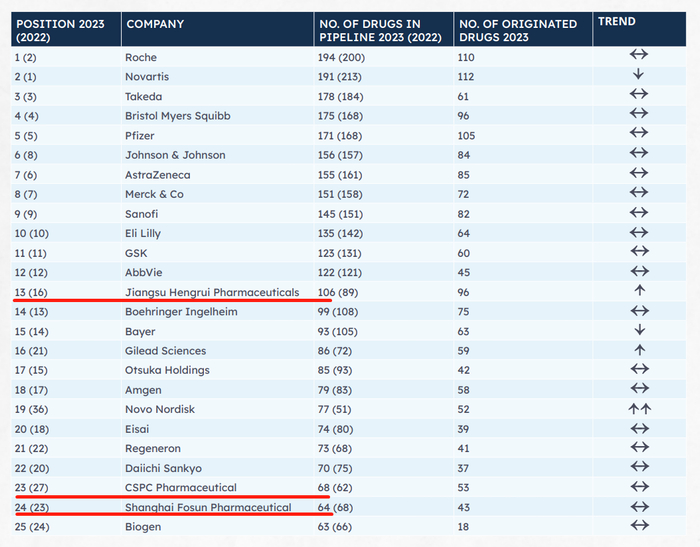Click the sideways trend arrow for CSPC Pharmaceutical
The image size is (700, 547).
click(639, 487)
